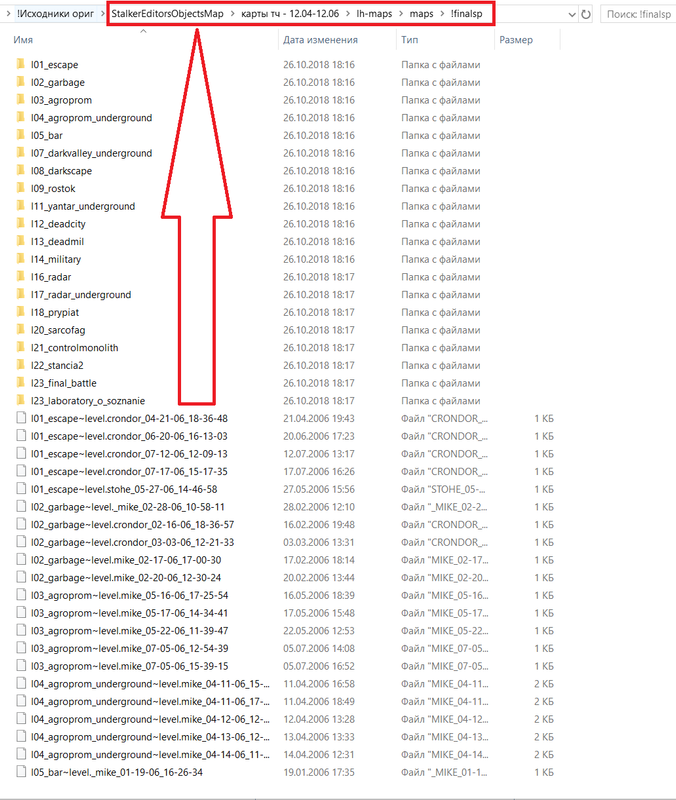Viewport: 676px width, 800px height.
Task: Go to карты тч - 12.04-12.06 breadcrumb
Action: [x=290, y=14]
